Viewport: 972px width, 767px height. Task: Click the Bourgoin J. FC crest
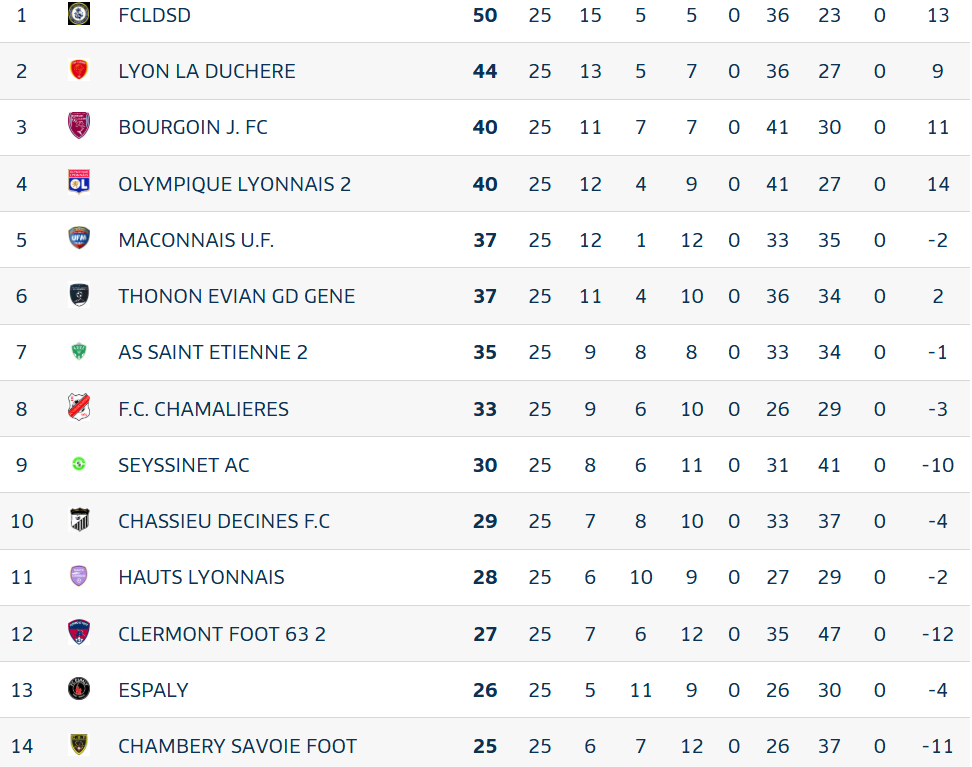coord(79,125)
